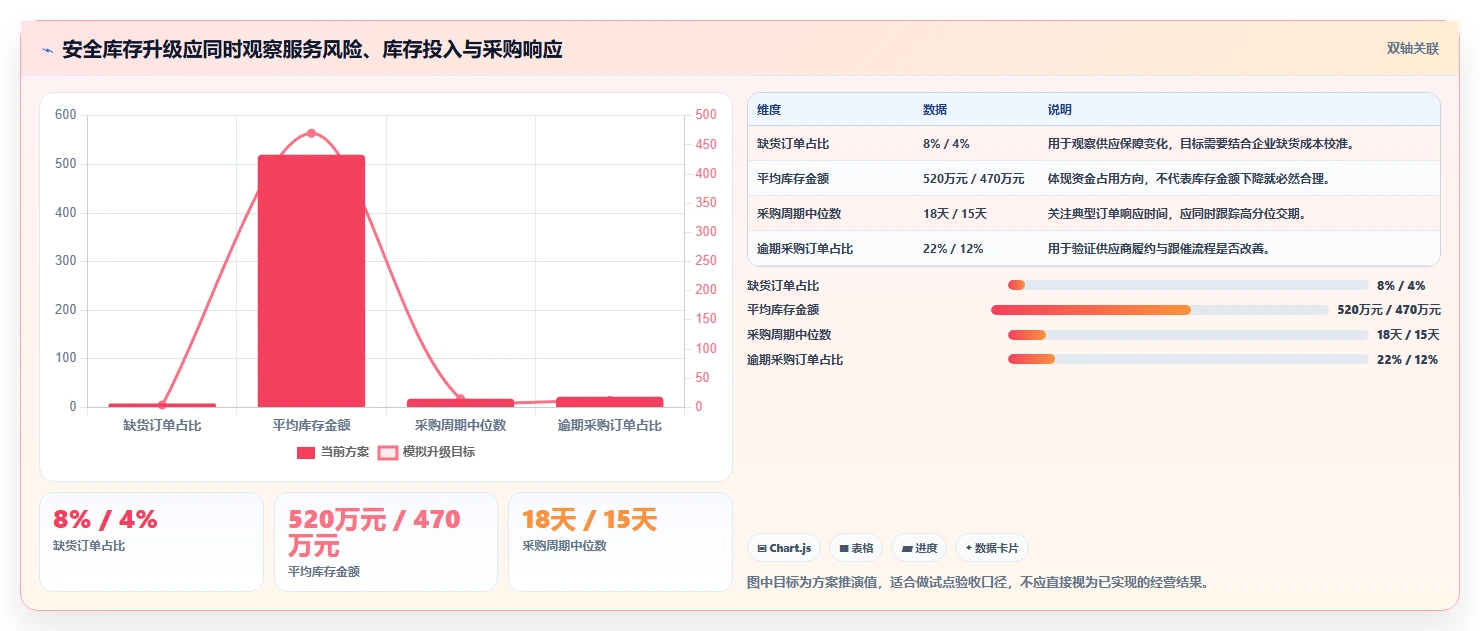This screenshot has width=1480, height=631.
Task: Click the 18天 / 15天 data card
Action: point(620,542)
